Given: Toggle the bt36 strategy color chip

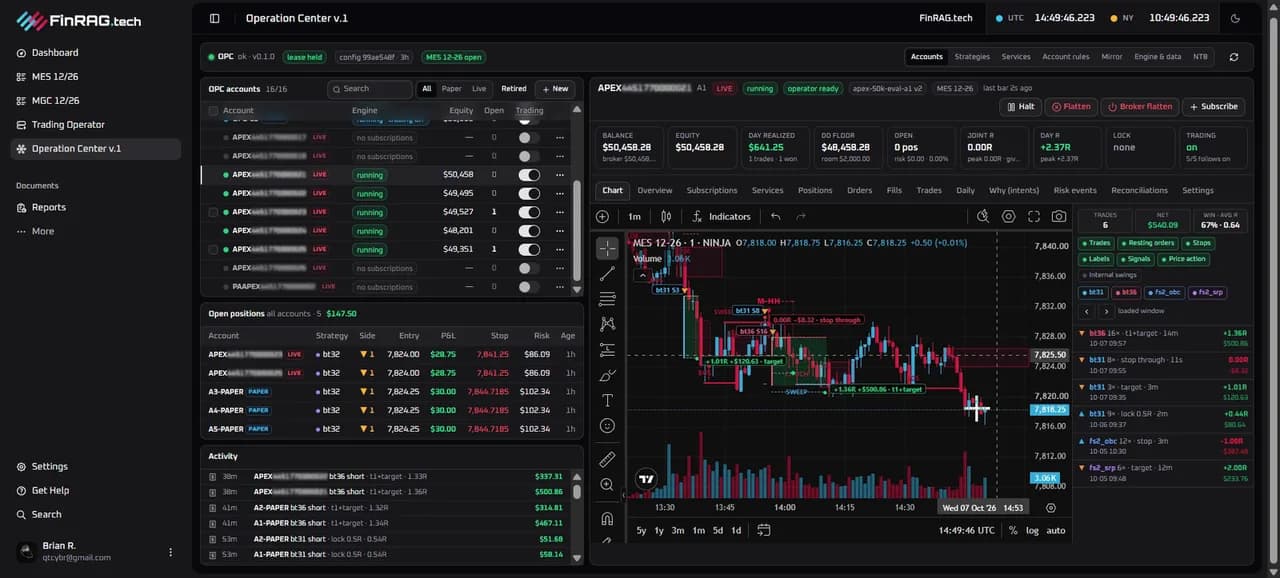Looking at the screenshot, I should (x=1126, y=292).
